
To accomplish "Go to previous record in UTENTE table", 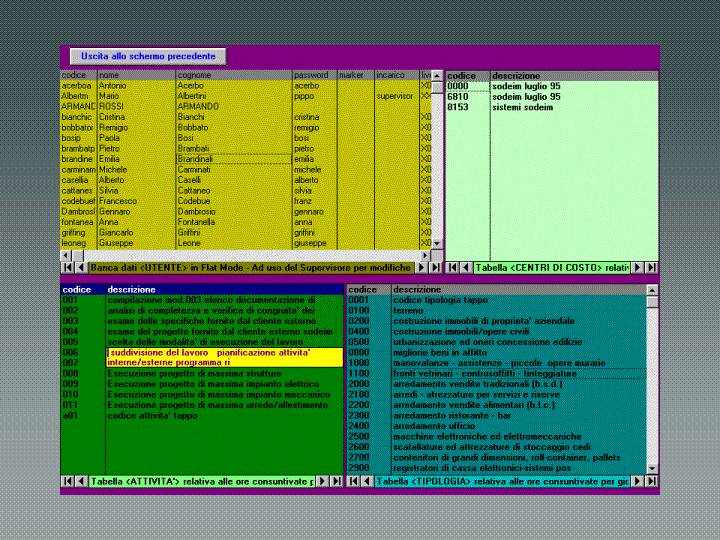I will (80, 268).
